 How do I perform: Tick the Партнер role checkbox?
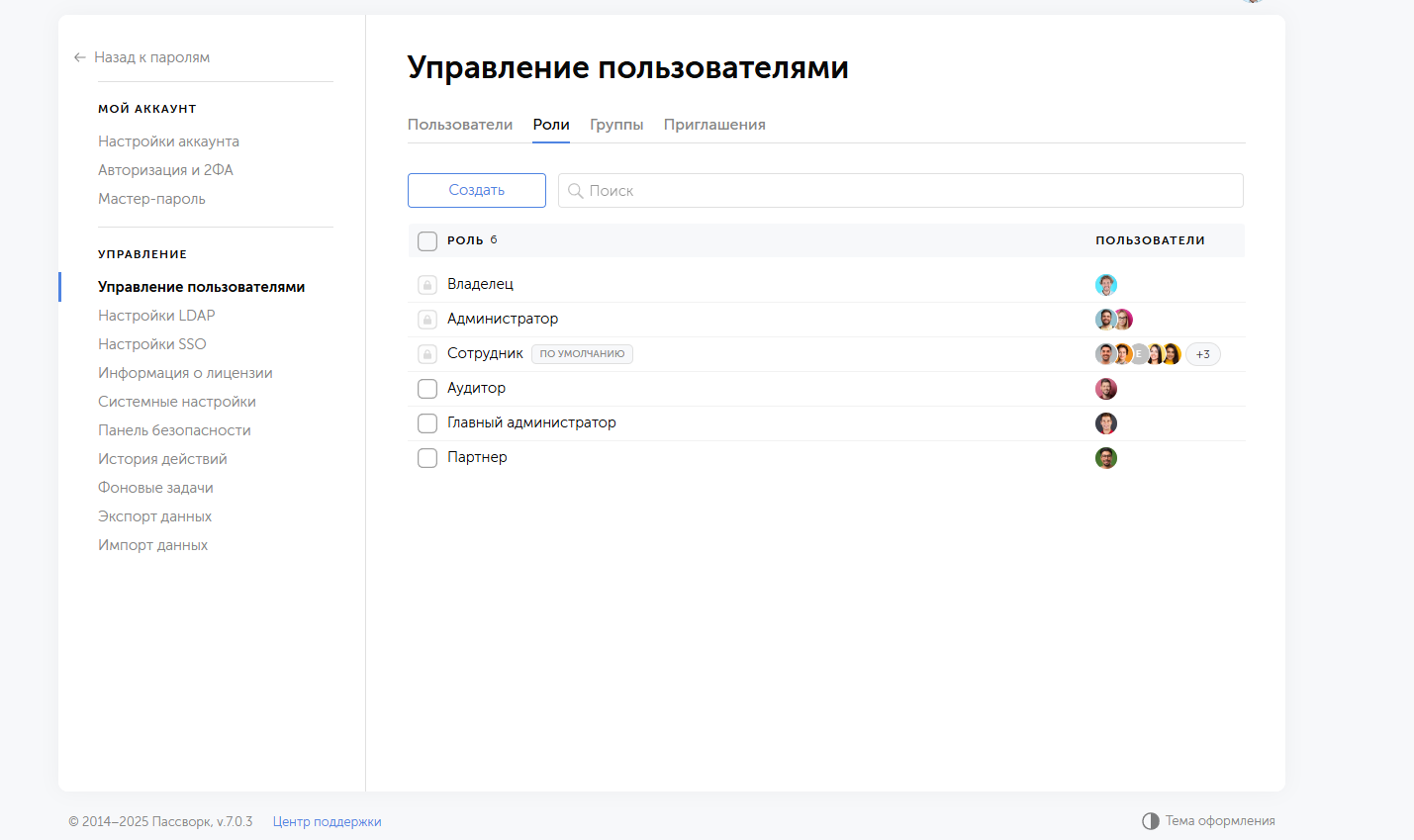(427, 458)
